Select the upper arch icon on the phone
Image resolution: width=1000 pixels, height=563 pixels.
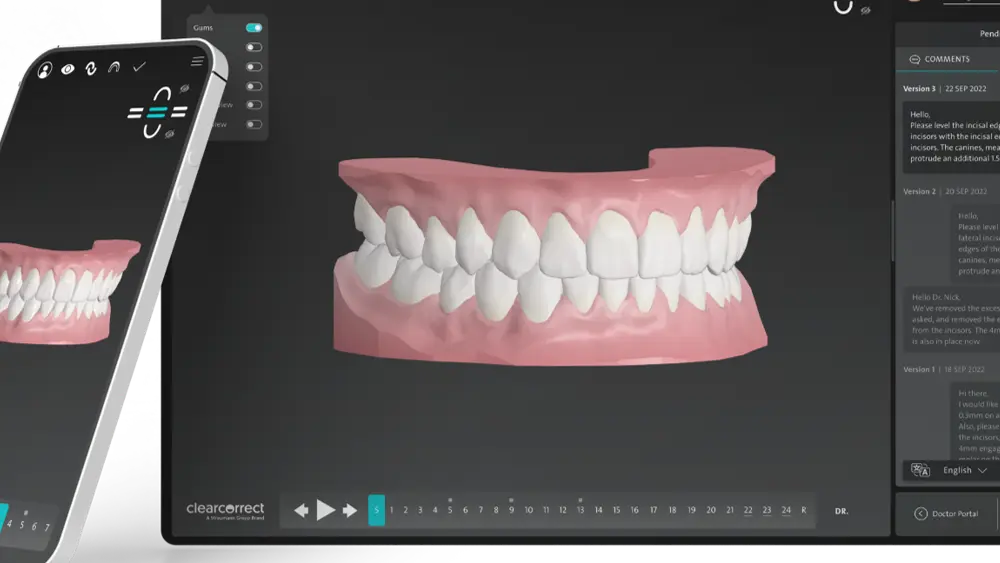(162, 94)
